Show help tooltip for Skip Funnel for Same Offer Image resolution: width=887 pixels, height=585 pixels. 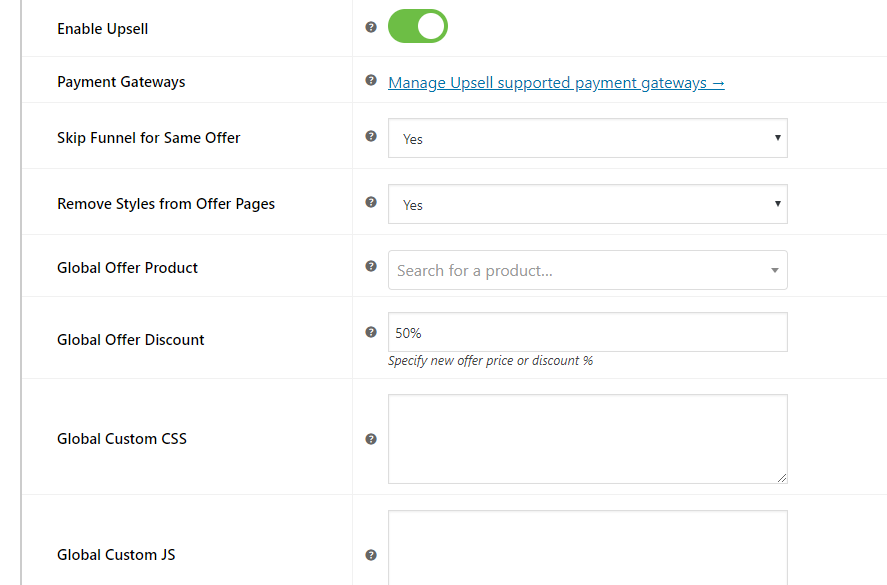[x=371, y=136]
